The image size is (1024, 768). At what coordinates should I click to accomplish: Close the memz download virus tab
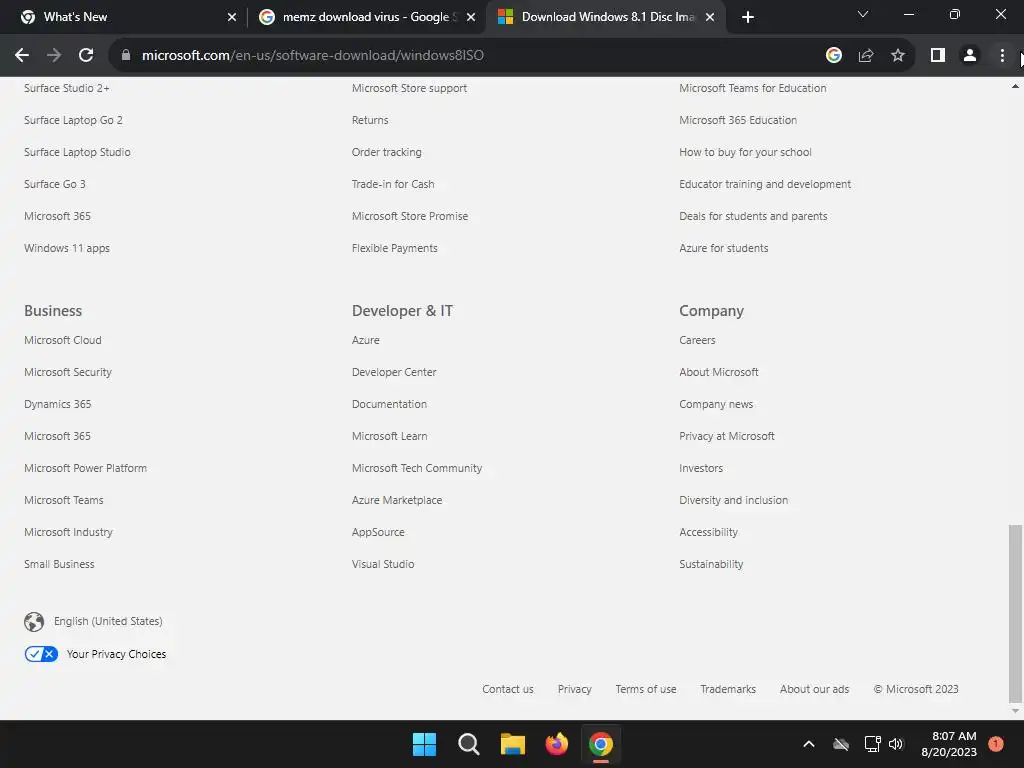[x=471, y=17]
